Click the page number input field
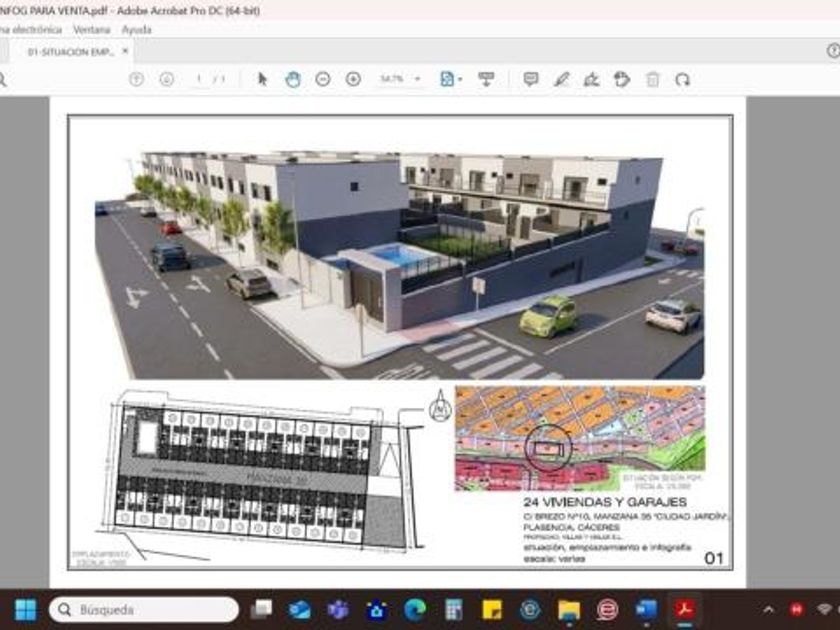The image size is (840, 630). click(200, 79)
